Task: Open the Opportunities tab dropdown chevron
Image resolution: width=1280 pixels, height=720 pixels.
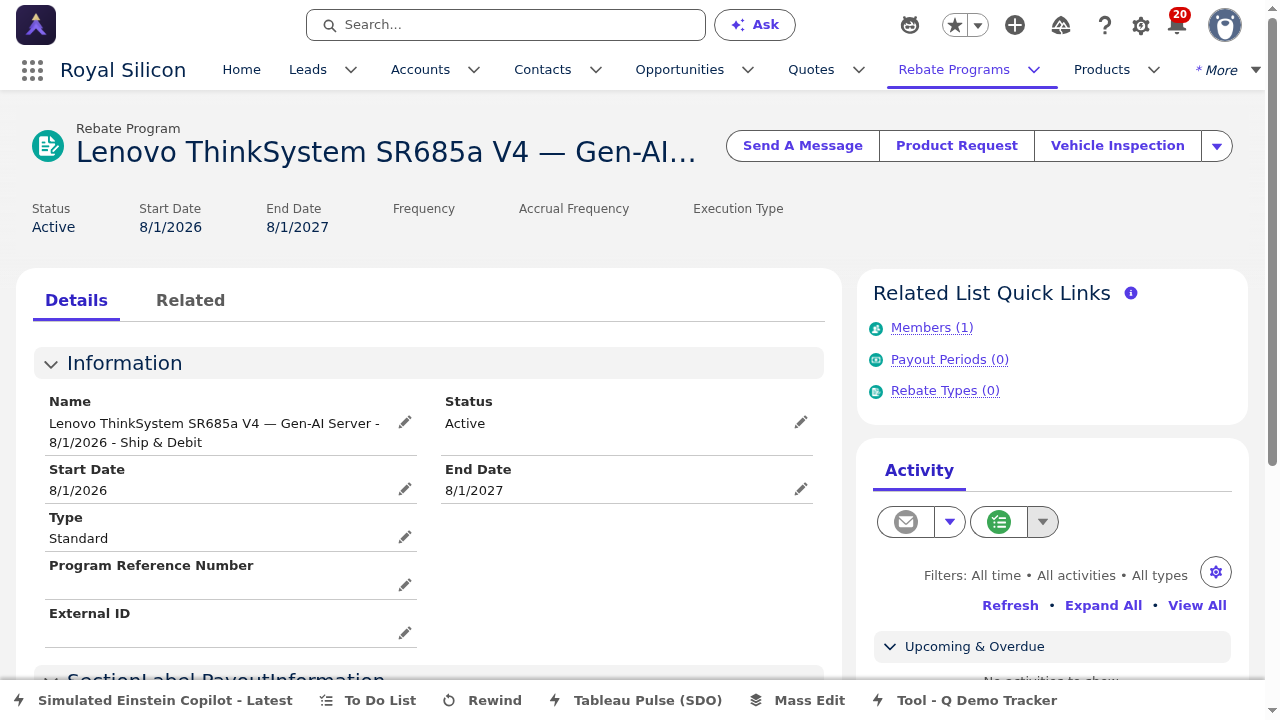Action: click(x=748, y=70)
